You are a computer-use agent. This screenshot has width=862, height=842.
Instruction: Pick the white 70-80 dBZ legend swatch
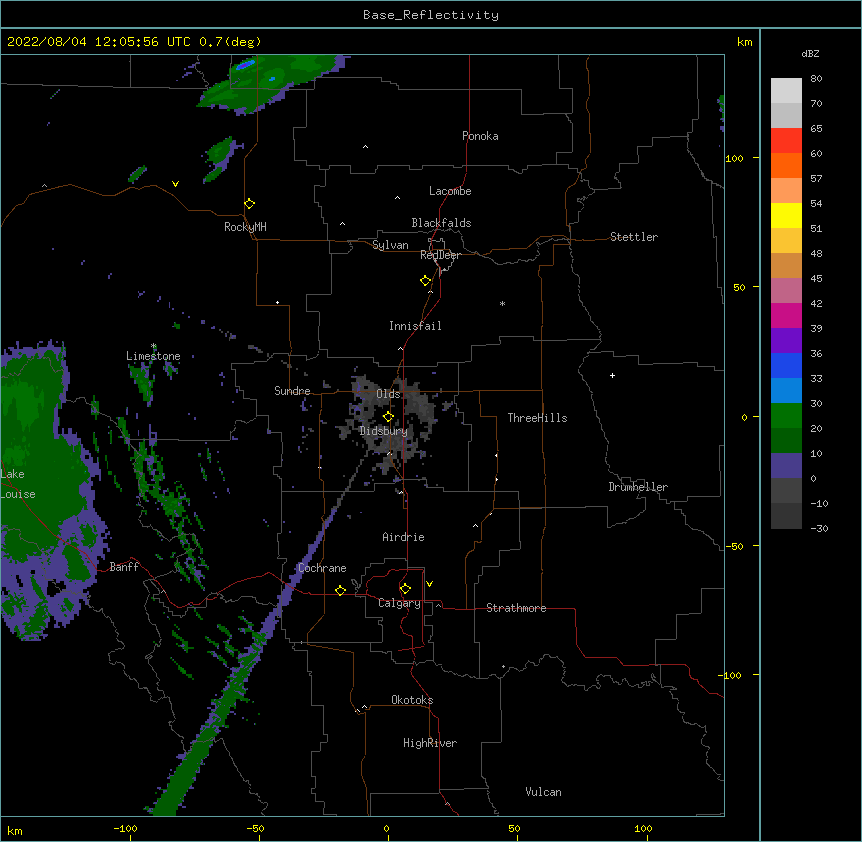tap(786, 91)
